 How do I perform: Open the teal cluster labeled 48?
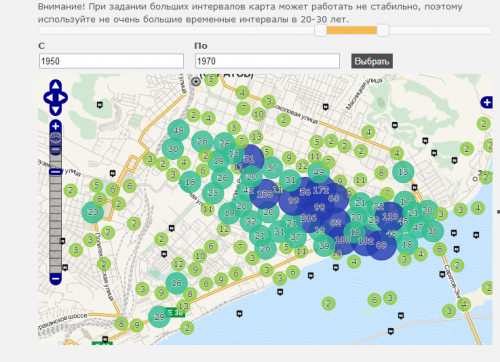pos(178,130)
